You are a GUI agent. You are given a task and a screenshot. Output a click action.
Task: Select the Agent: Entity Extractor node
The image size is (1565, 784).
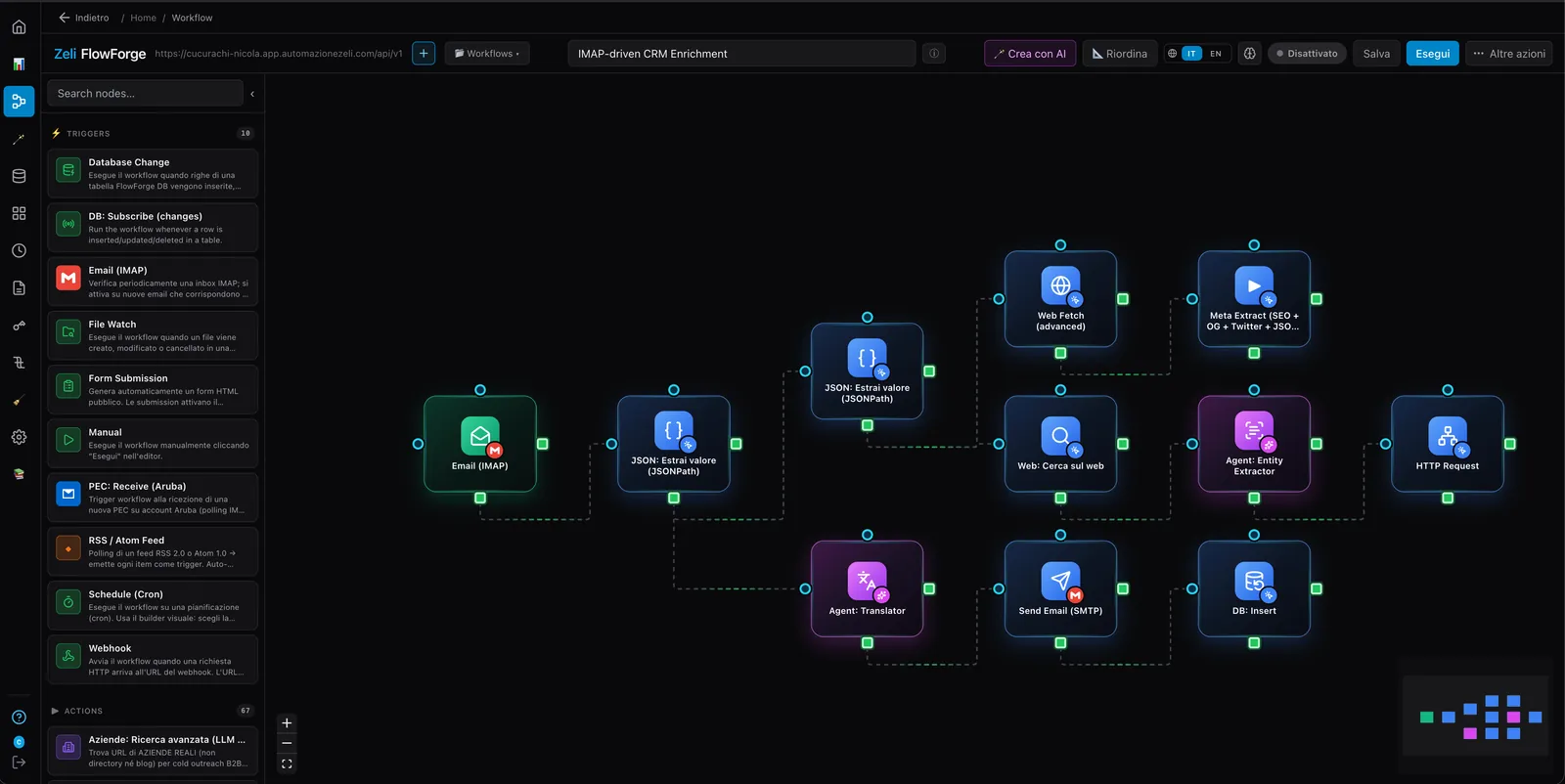click(1254, 444)
